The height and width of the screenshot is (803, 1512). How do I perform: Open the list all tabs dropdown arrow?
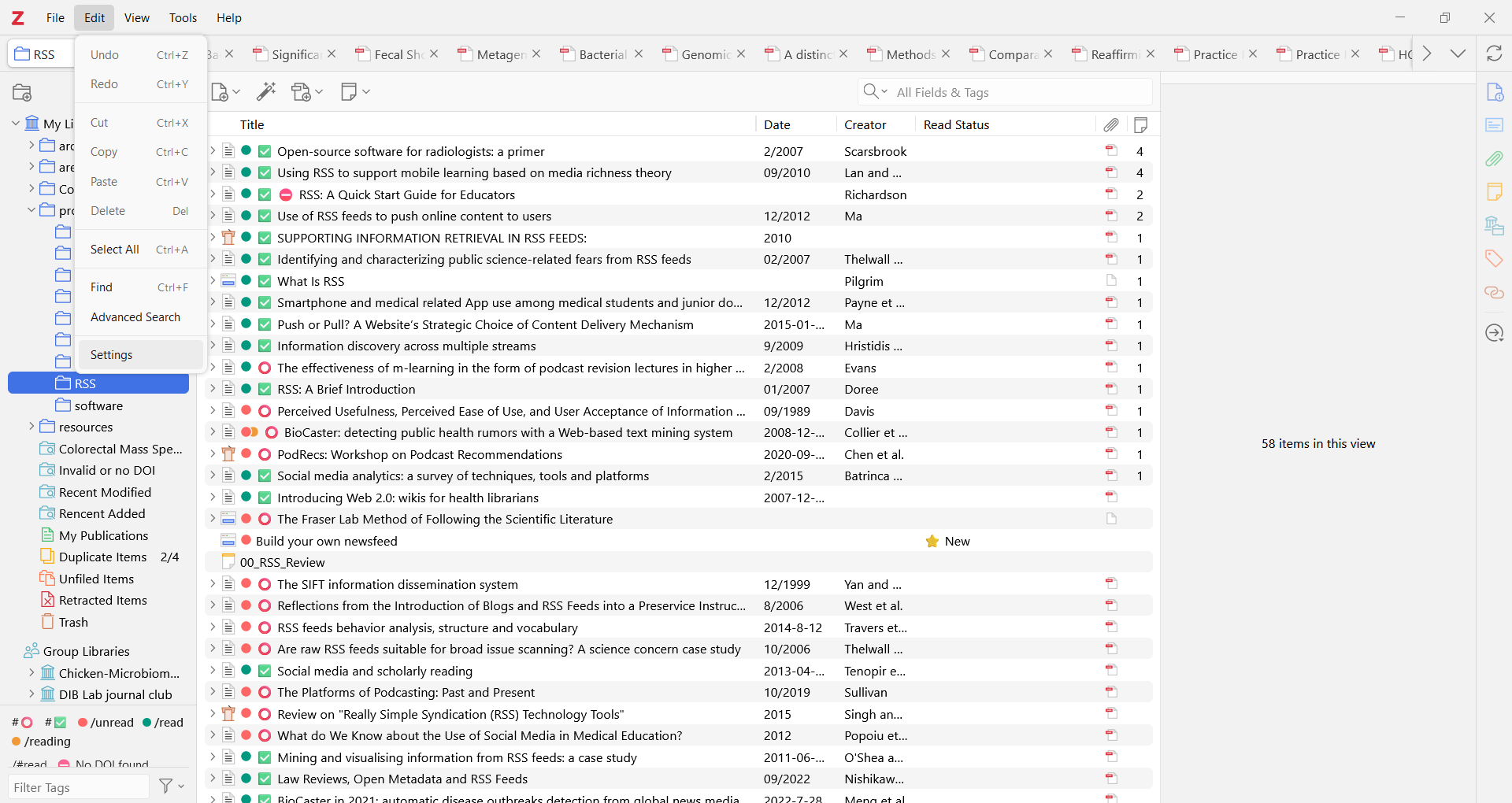(x=1458, y=54)
